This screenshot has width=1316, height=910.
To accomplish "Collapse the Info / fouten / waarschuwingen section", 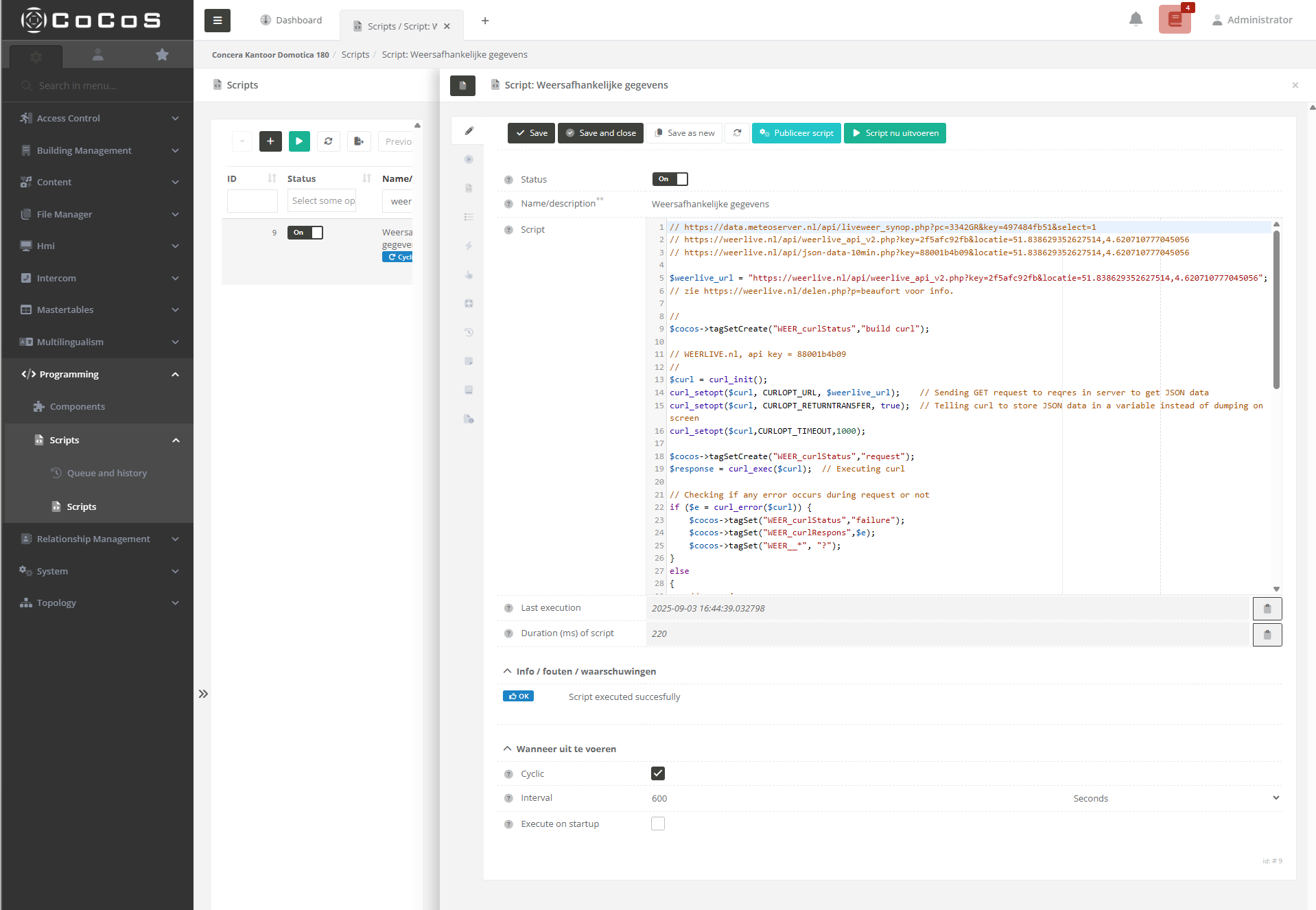I will coord(508,671).
